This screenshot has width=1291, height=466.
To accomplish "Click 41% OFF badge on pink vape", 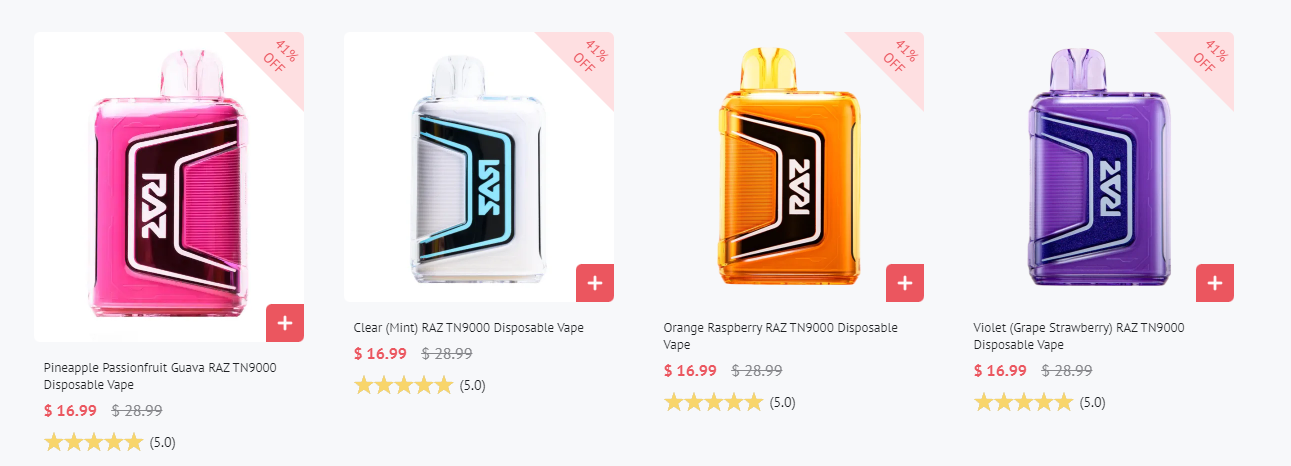I will [273, 60].
